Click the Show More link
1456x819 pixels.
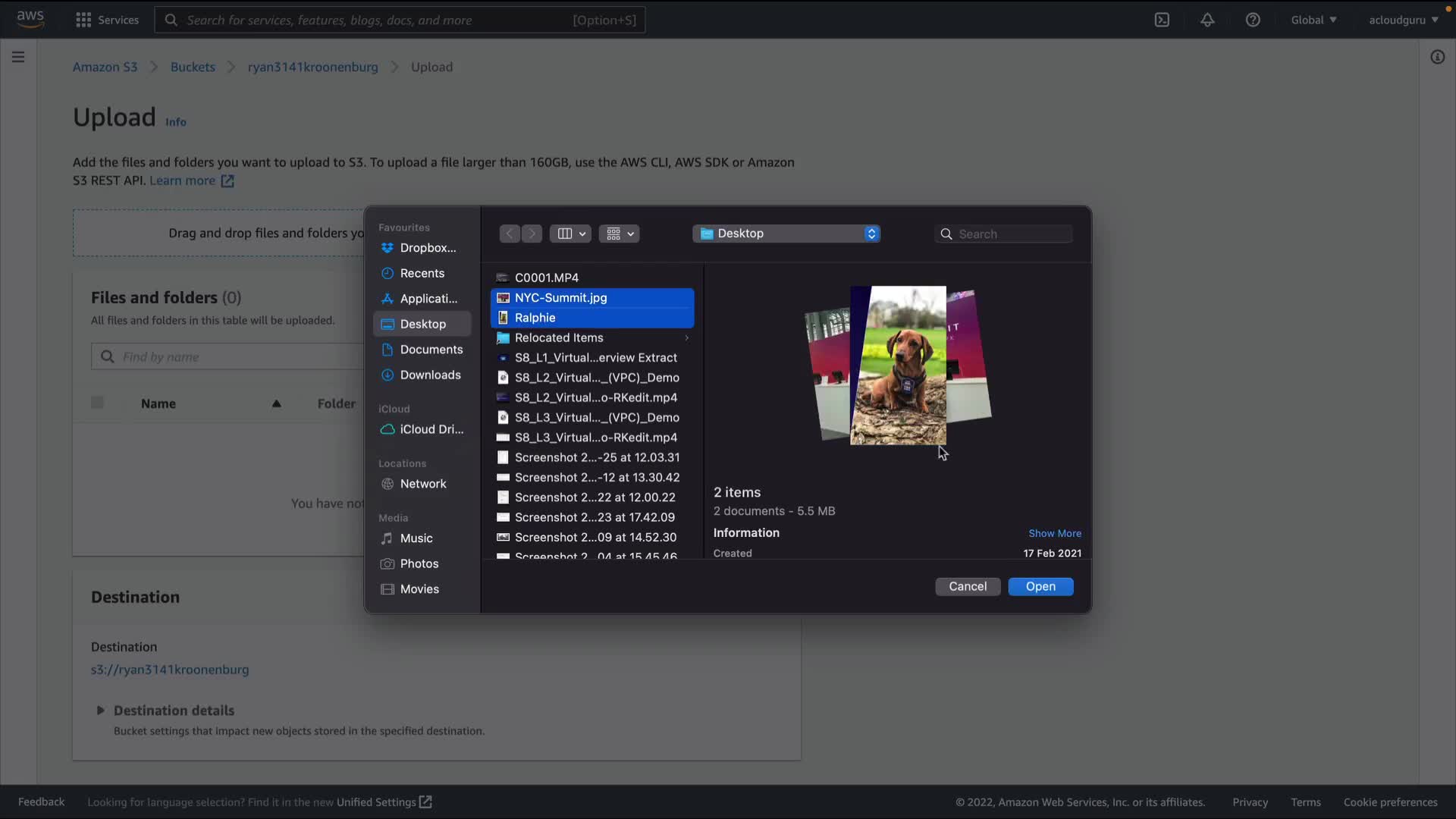(x=1054, y=533)
